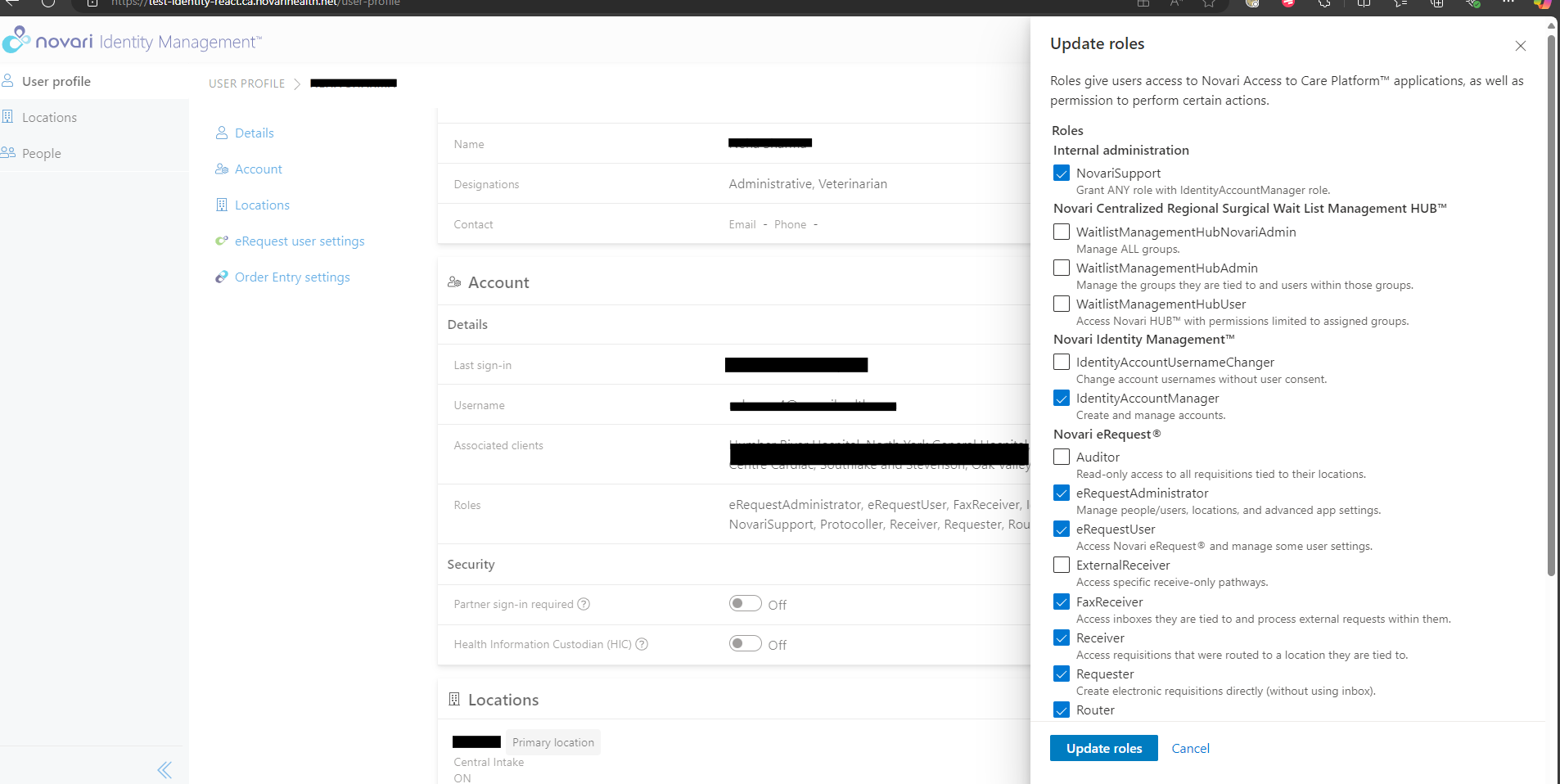Click the 'Associated clients' row label
The width and height of the screenshot is (1560, 784).
498,445
